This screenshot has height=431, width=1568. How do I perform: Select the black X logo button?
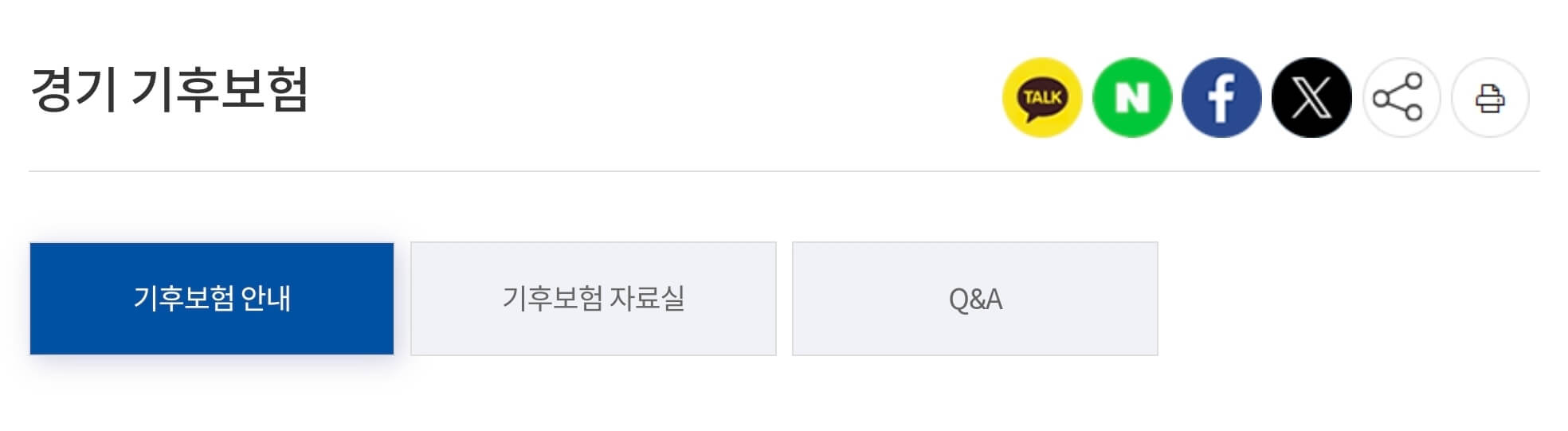[x=1311, y=97]
